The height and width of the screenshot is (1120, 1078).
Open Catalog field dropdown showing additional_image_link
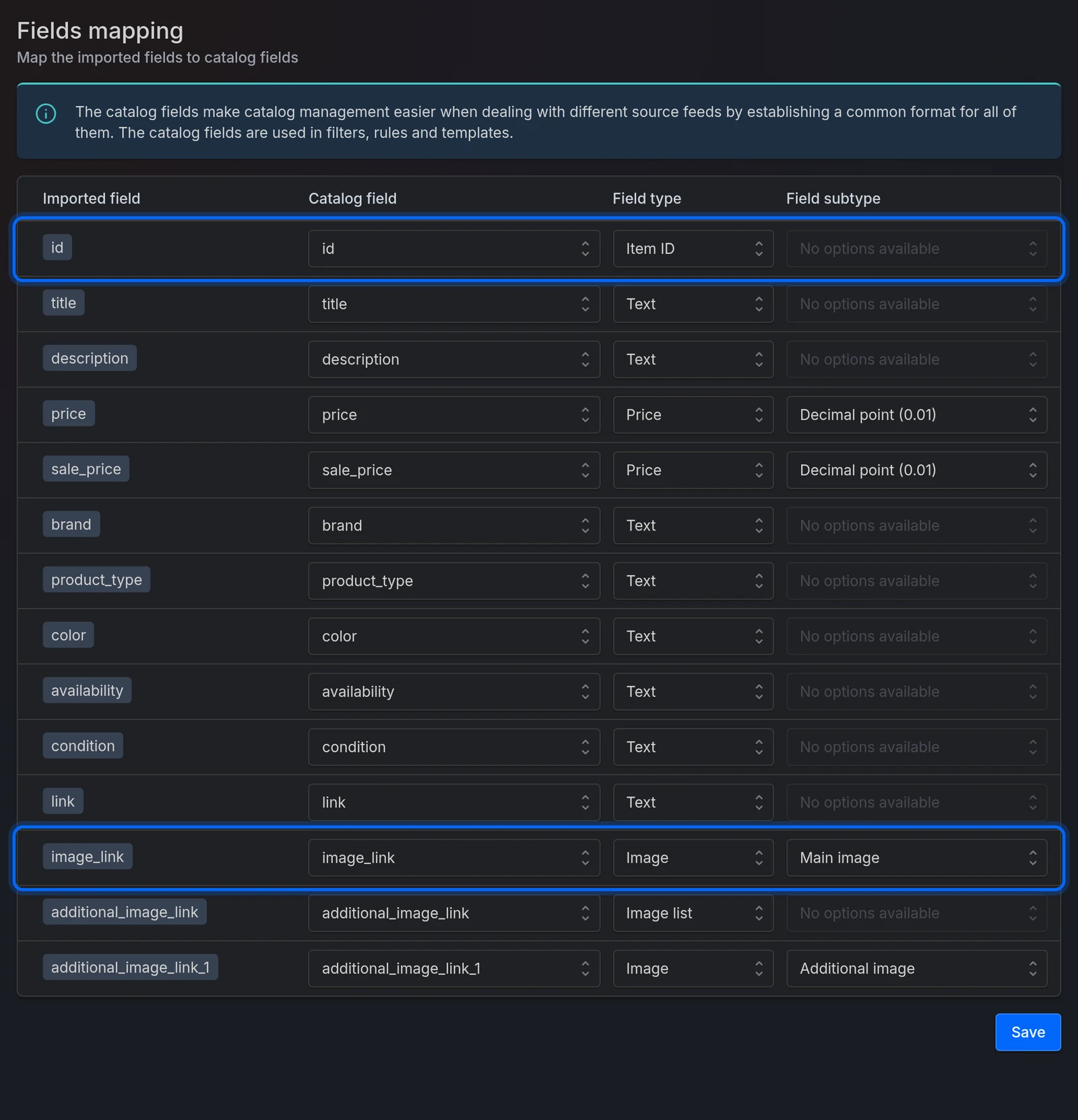pos(454,912)
